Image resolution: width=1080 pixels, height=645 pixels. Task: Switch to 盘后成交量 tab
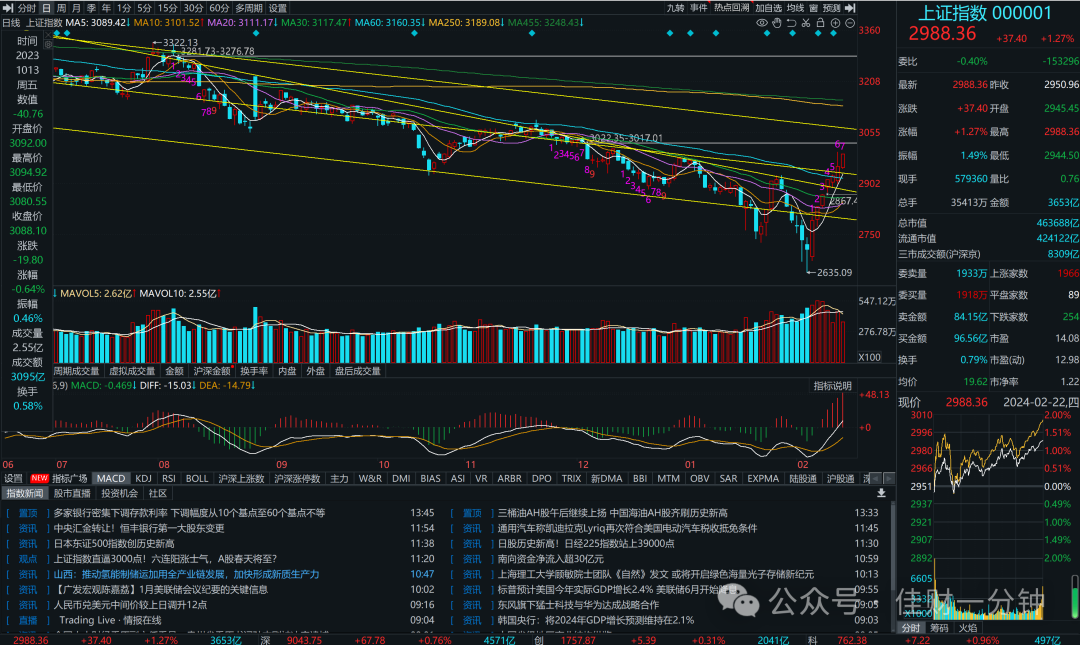click(357, 371)
